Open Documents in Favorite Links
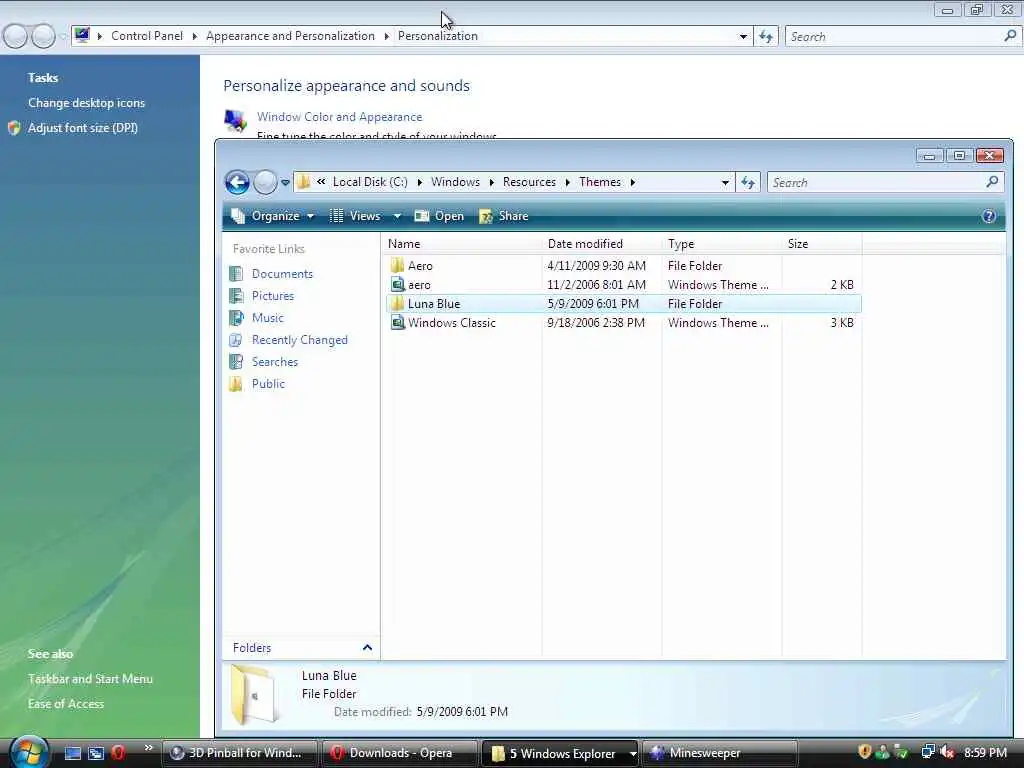 282,274
